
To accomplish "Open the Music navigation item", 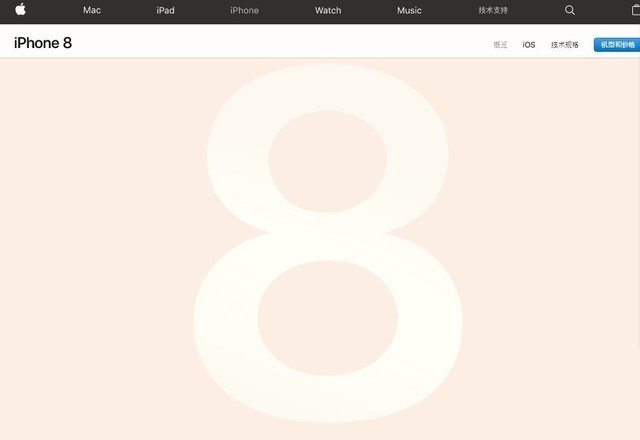I will 409,10.
